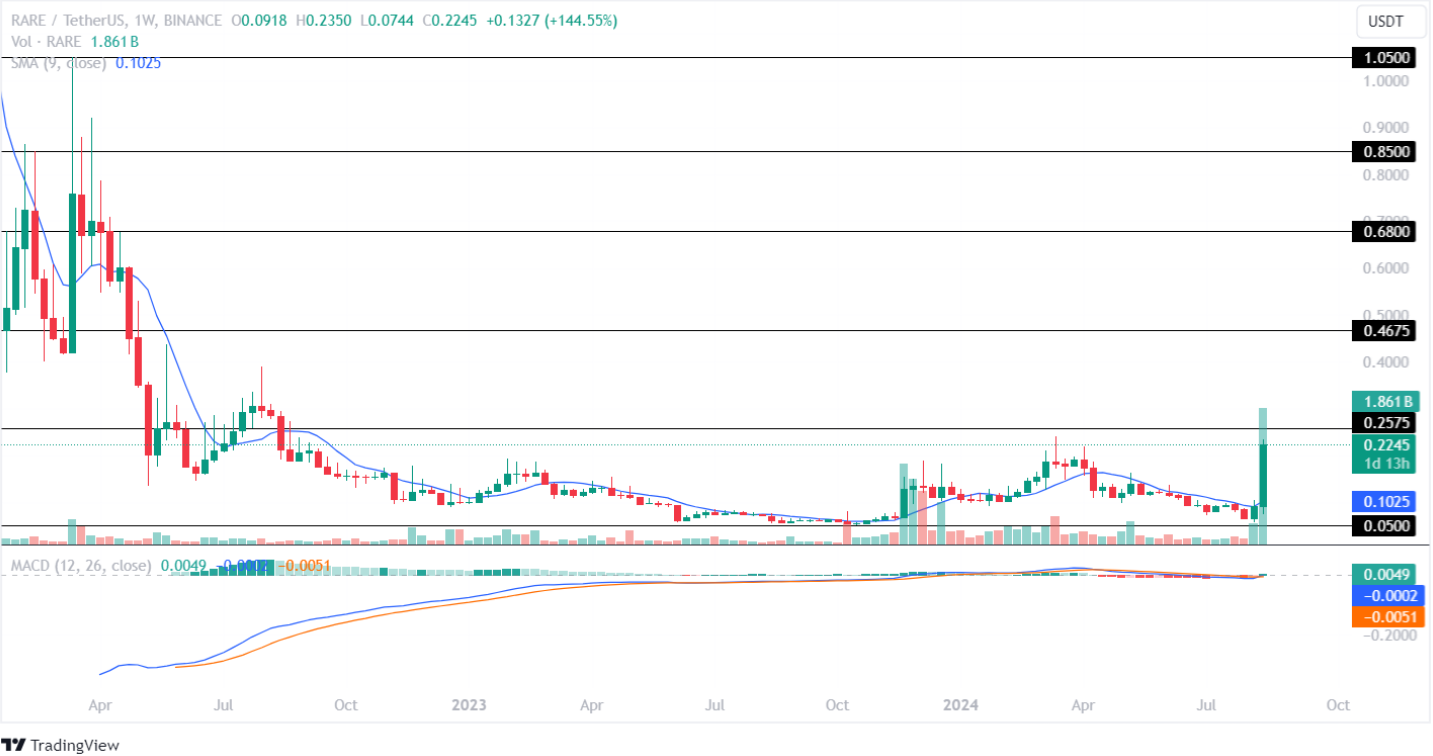Select the blue -0.0002 MACD axis label
This screenshot has height=756, width=1433.
pyautogui.click(x=1387, y=596)
